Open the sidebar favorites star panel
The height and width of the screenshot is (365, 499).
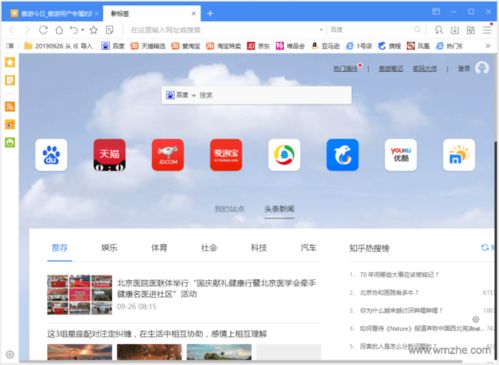tap(10, 62)
